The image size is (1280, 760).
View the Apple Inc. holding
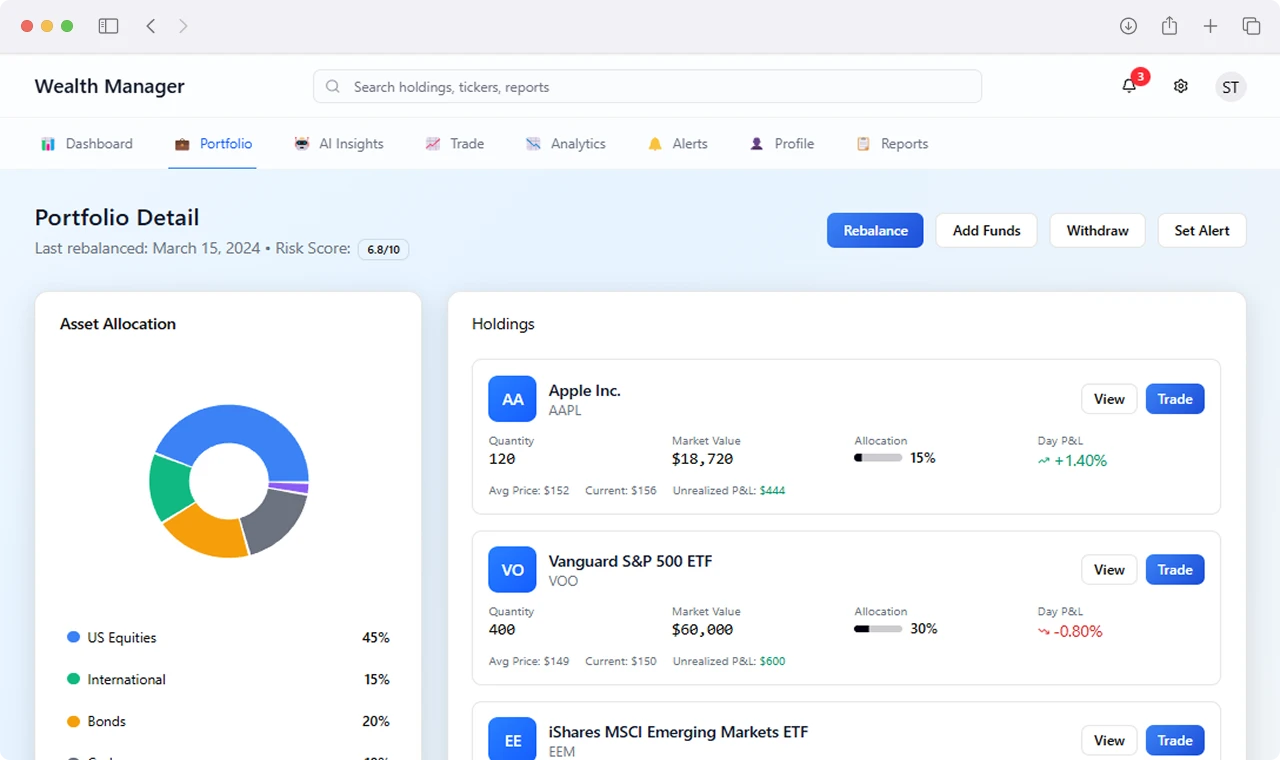click(x=1109, y=399)
